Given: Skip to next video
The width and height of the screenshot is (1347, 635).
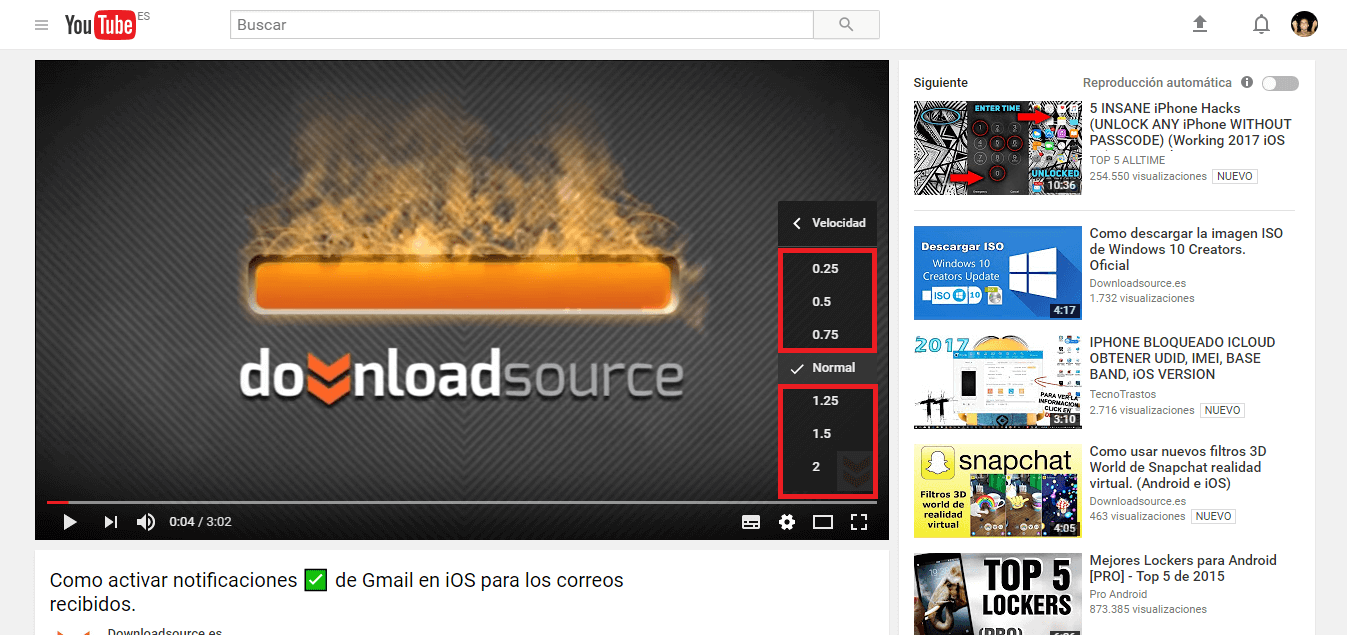Looking at the screenshot, I should (x=111, y=521).
